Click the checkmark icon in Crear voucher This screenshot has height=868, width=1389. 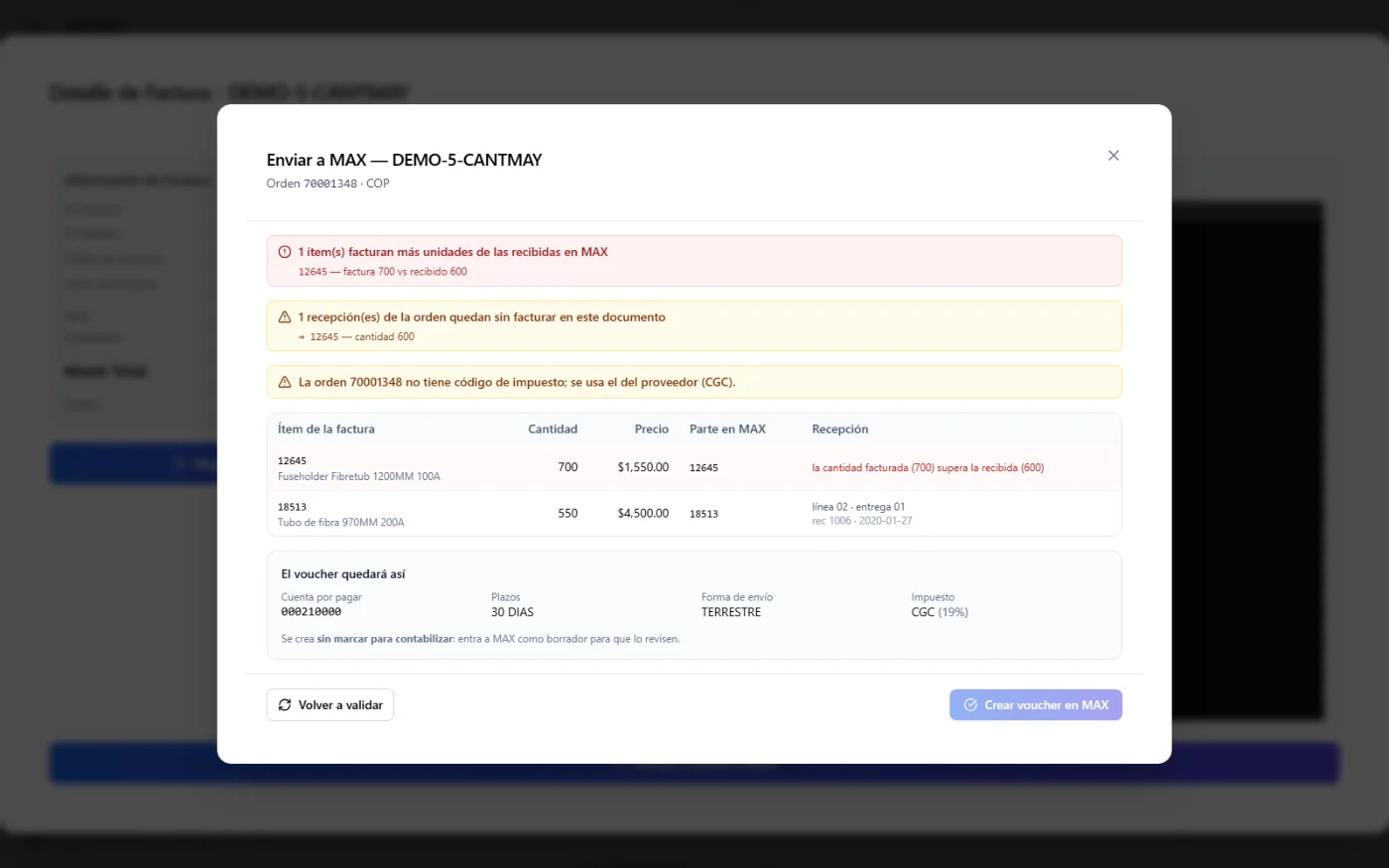970,704
